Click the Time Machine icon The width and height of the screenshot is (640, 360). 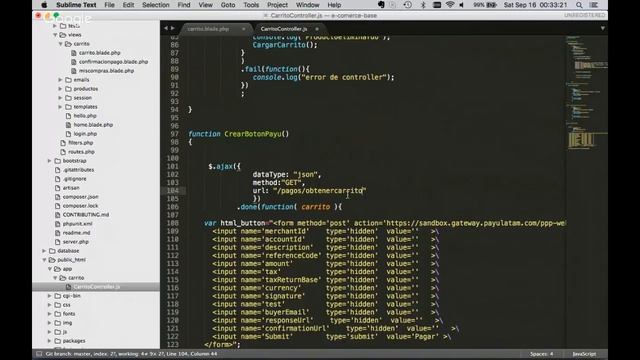click(x=407, y=5)
